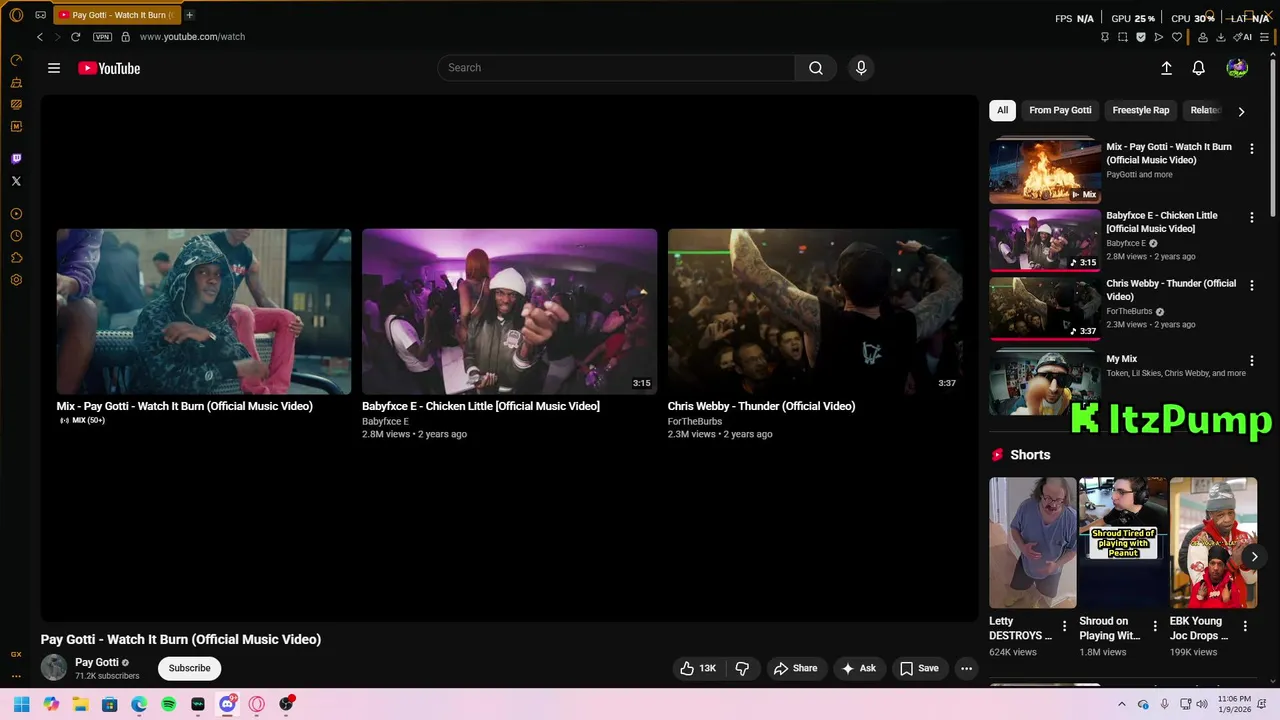Screen dimensions: 1280x720
Task: Open options for Chris Webby Thunder
Action: pos(1251,285)
